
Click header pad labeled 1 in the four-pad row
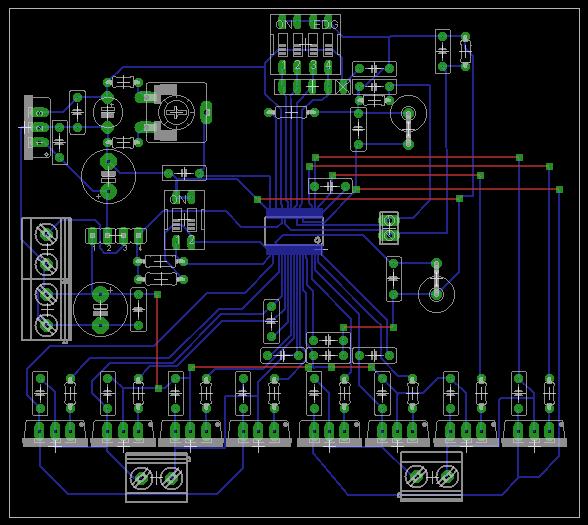tap(92, 236)
